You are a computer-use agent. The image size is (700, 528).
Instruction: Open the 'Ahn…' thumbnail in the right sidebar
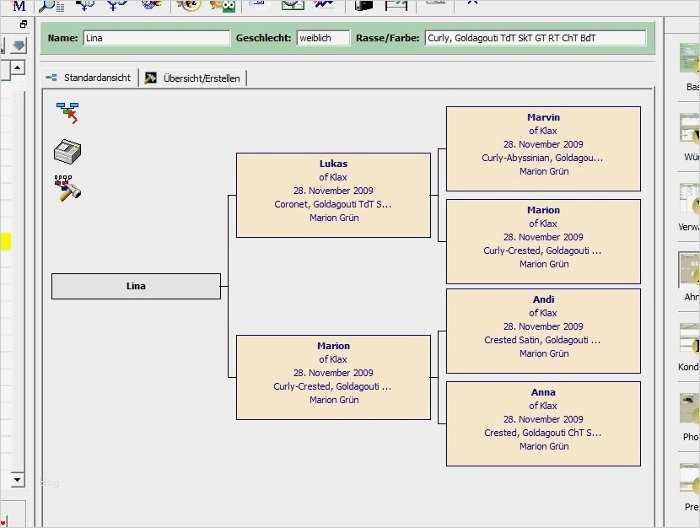[689, 269]
